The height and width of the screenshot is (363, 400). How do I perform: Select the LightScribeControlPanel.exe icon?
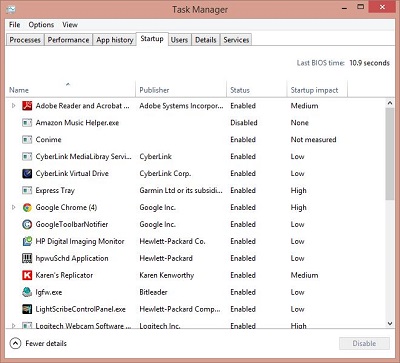point(27,309)
